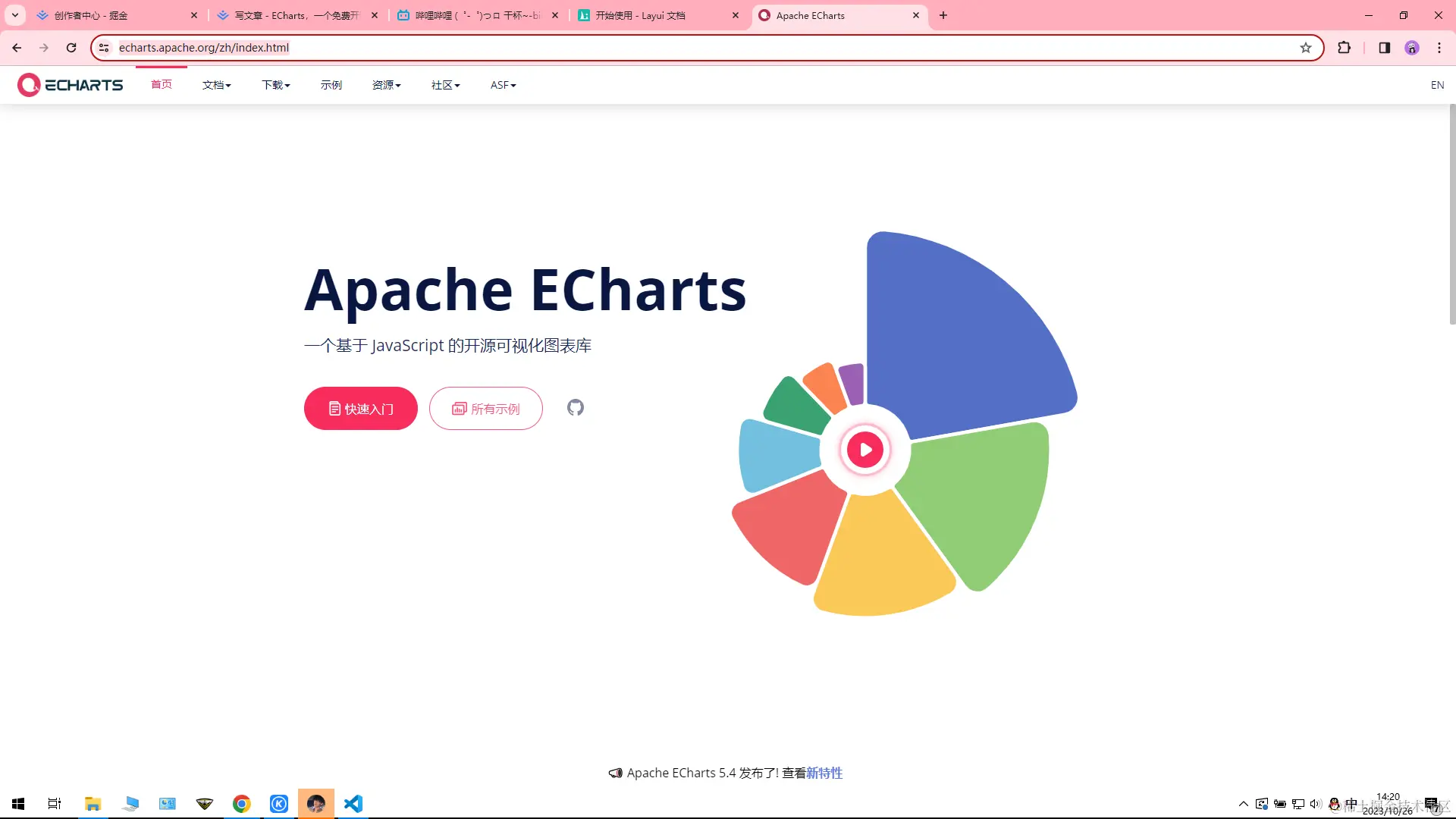Open the GitHub repository icon

coord(576,408)
